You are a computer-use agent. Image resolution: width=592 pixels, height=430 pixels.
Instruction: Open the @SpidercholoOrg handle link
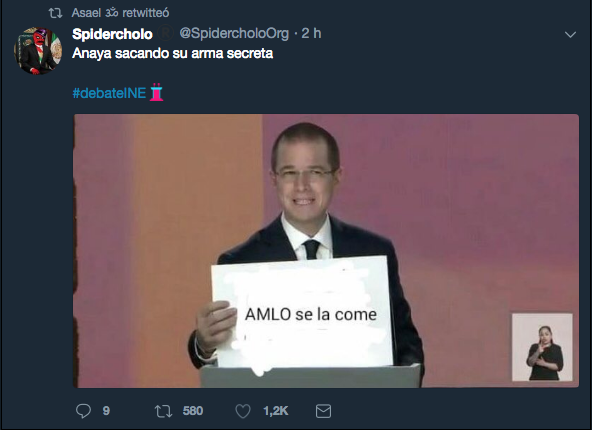tap(234, 34)
